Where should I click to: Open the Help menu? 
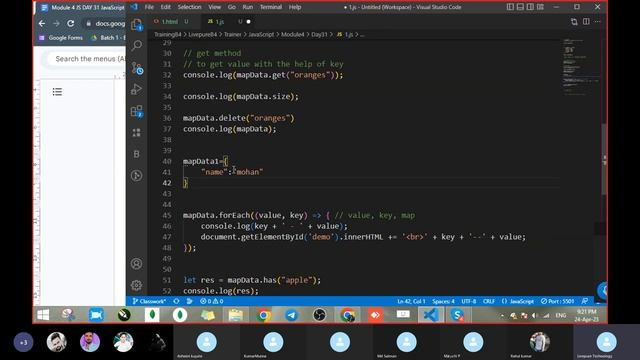[295, 7]
